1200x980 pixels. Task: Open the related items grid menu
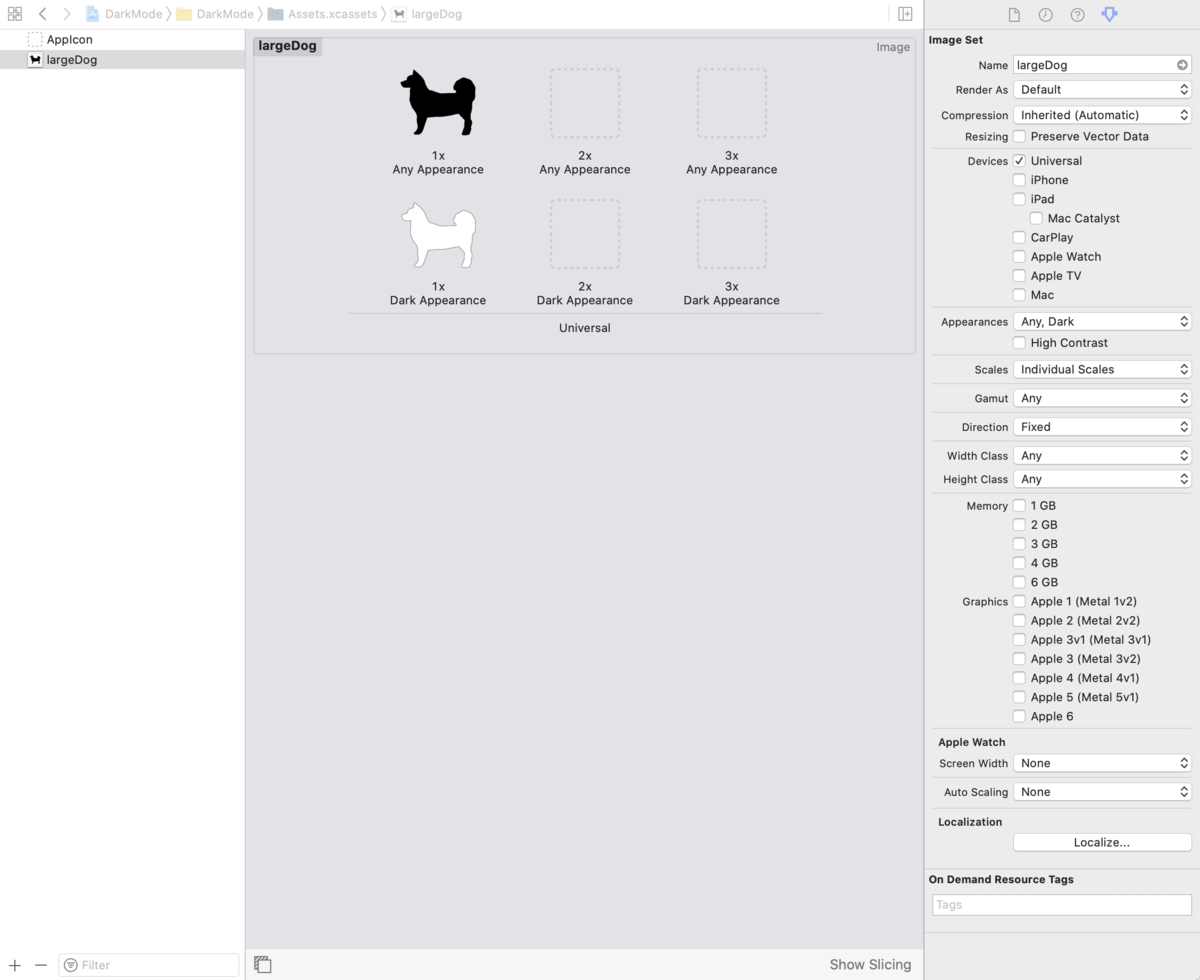click(x=14, y=14)
